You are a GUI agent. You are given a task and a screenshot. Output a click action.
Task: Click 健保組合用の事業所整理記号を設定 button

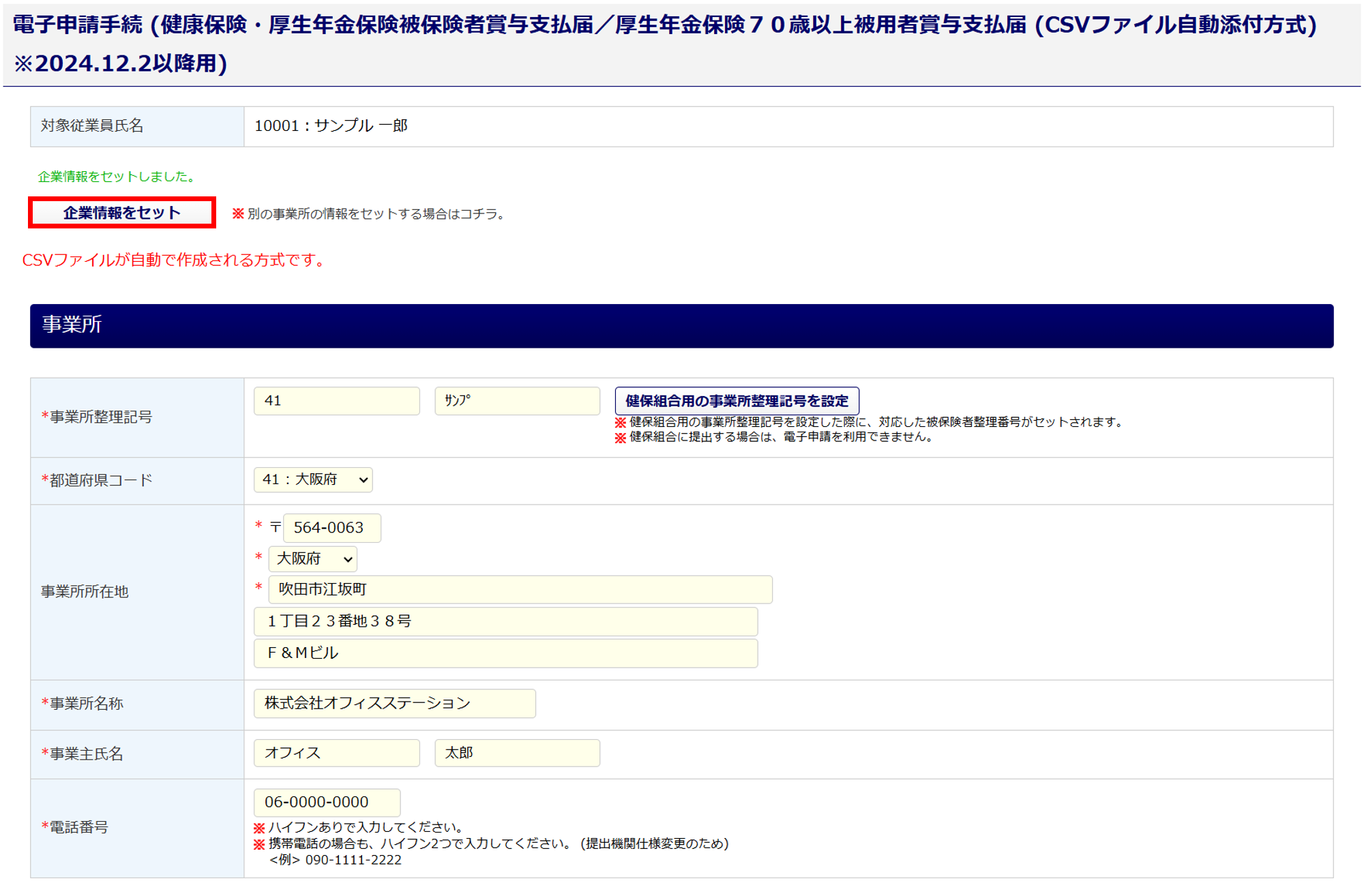737,401
